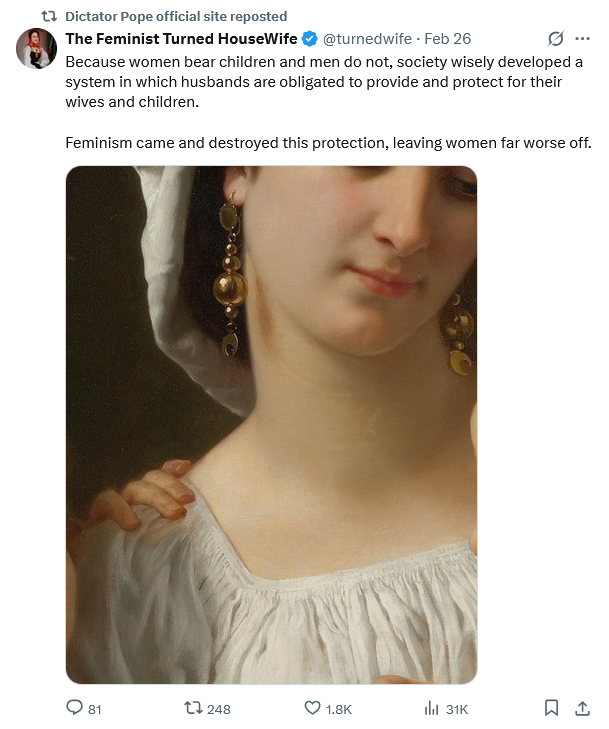Repost this tweet using the arrows icon

coord(193,708)
